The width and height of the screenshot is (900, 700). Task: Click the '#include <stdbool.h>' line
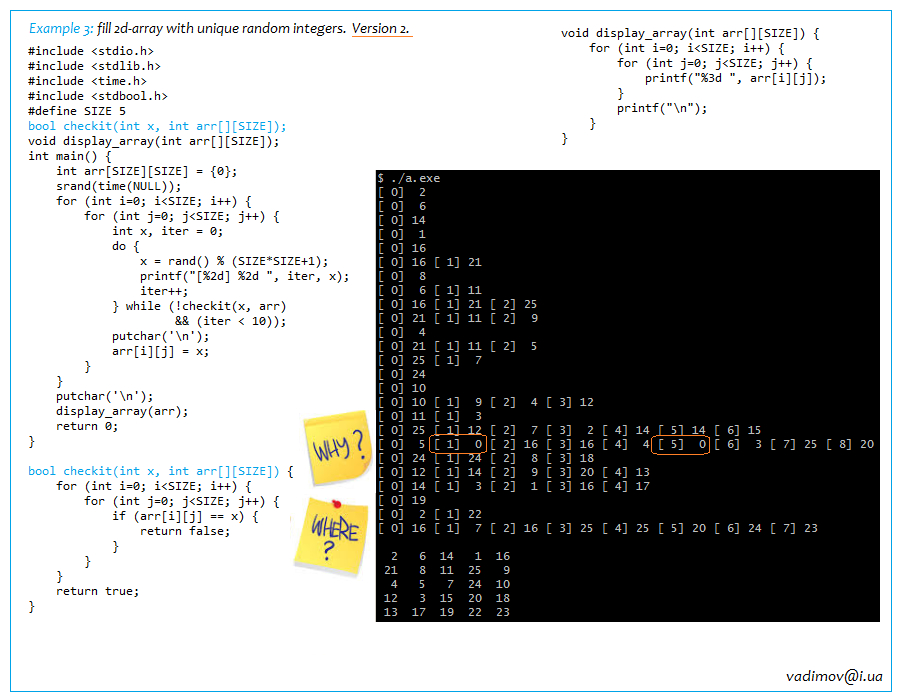point(98,96)
